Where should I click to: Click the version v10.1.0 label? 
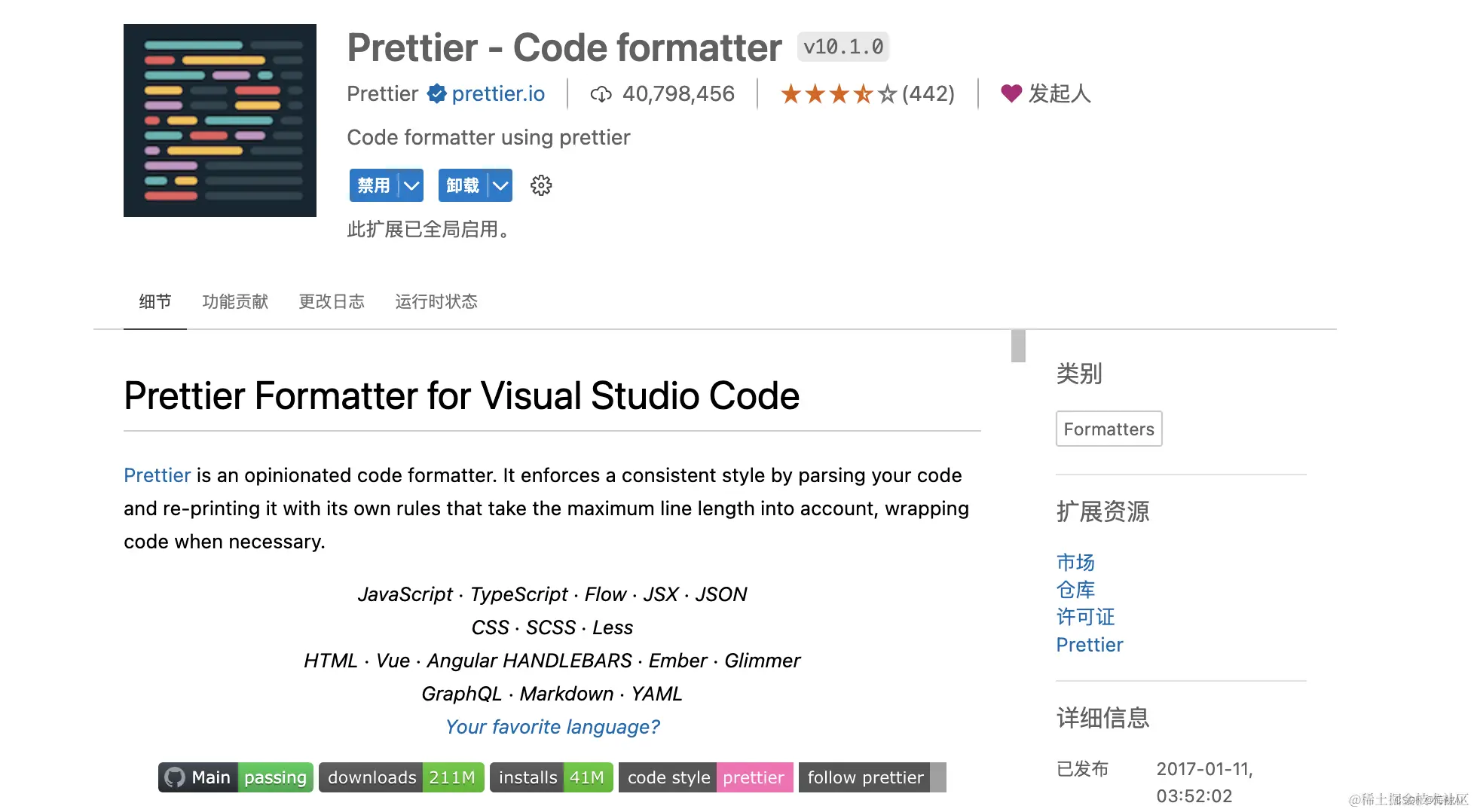point(843,47)
